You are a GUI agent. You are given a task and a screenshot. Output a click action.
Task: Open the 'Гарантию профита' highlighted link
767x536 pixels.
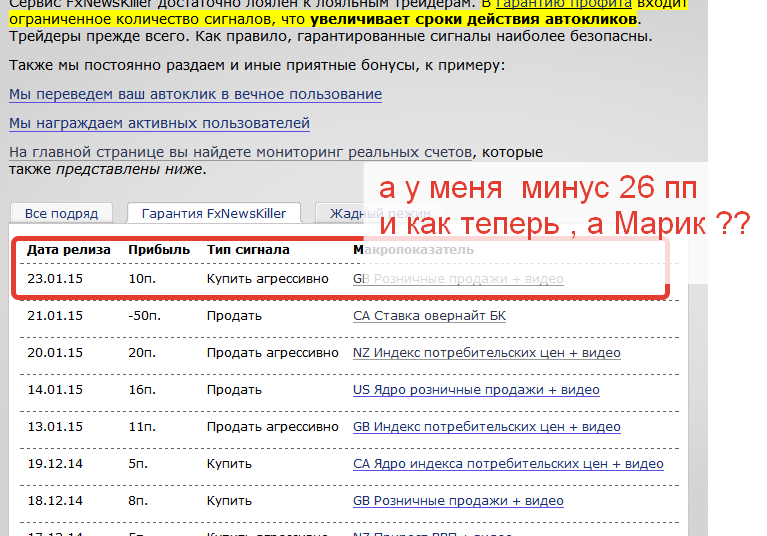pos(564,4)
